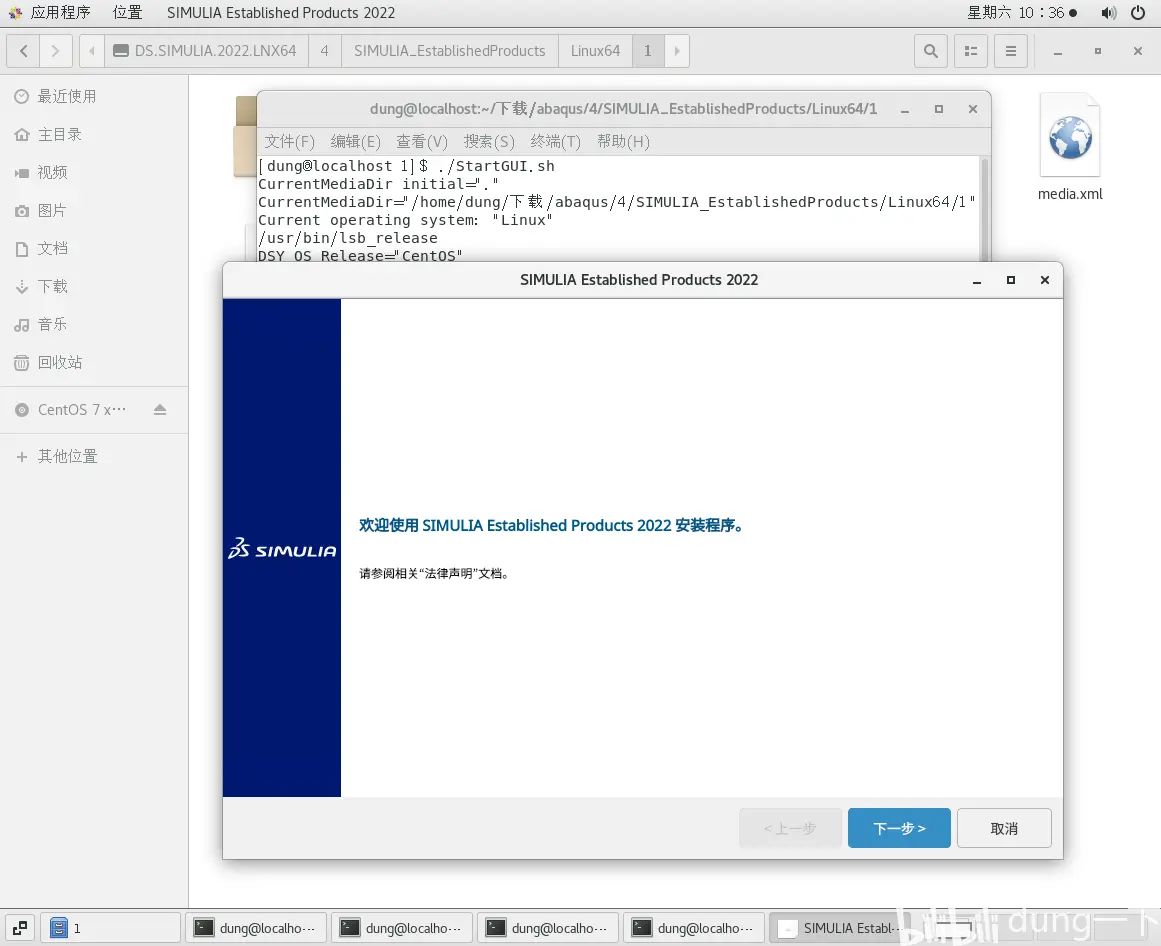
Task: Go back in the file manager
Action: coord(24,51)
